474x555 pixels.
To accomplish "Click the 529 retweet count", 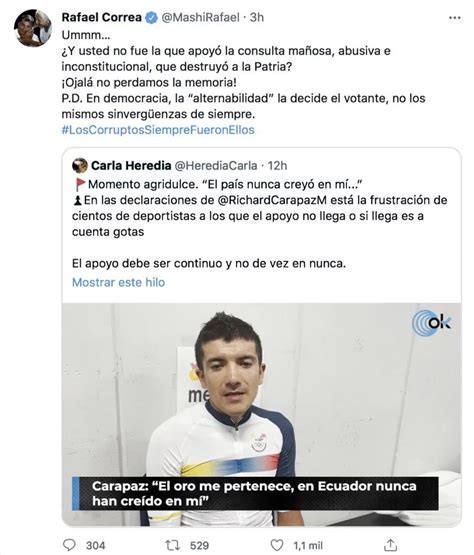I will [199, 545].
